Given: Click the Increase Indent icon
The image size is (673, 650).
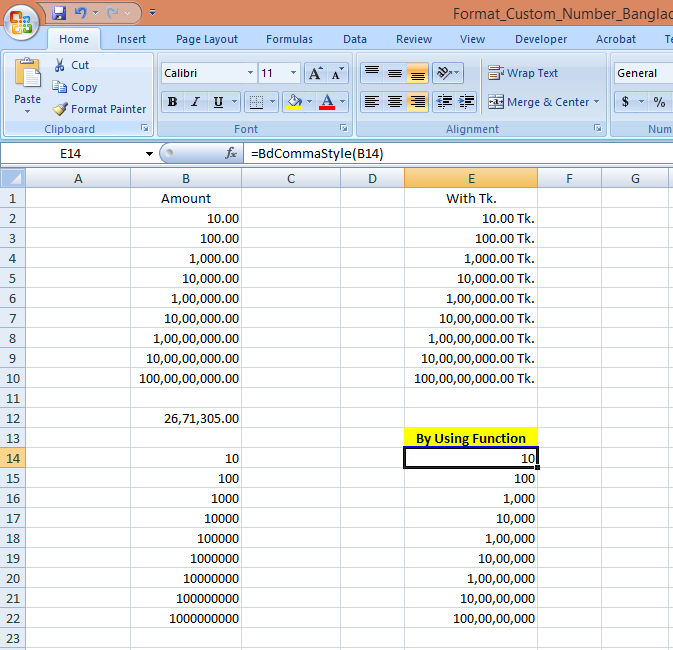Looking at the screenshot, I should tap(465, 102).
